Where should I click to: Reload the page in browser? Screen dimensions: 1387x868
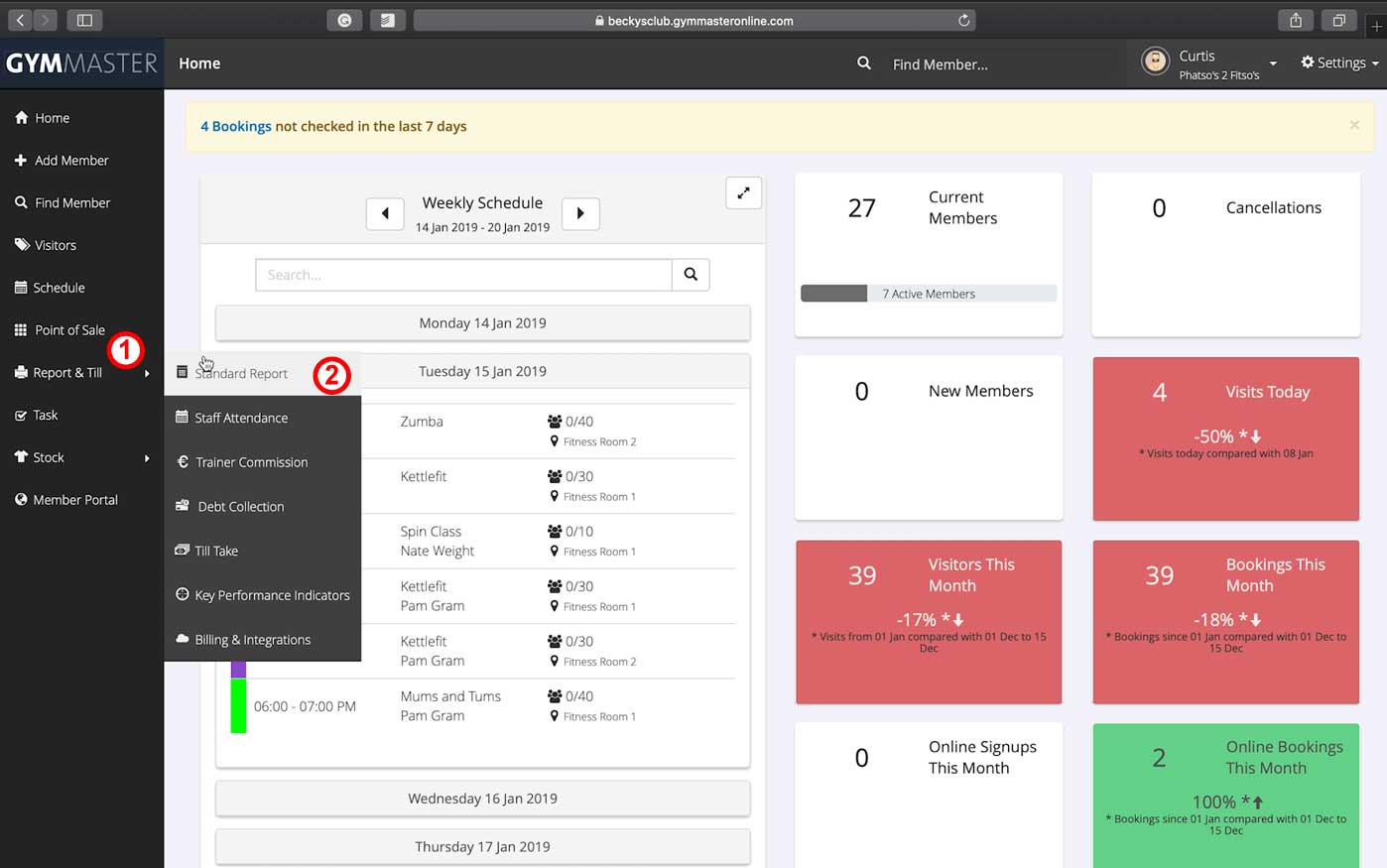(963, 21)
